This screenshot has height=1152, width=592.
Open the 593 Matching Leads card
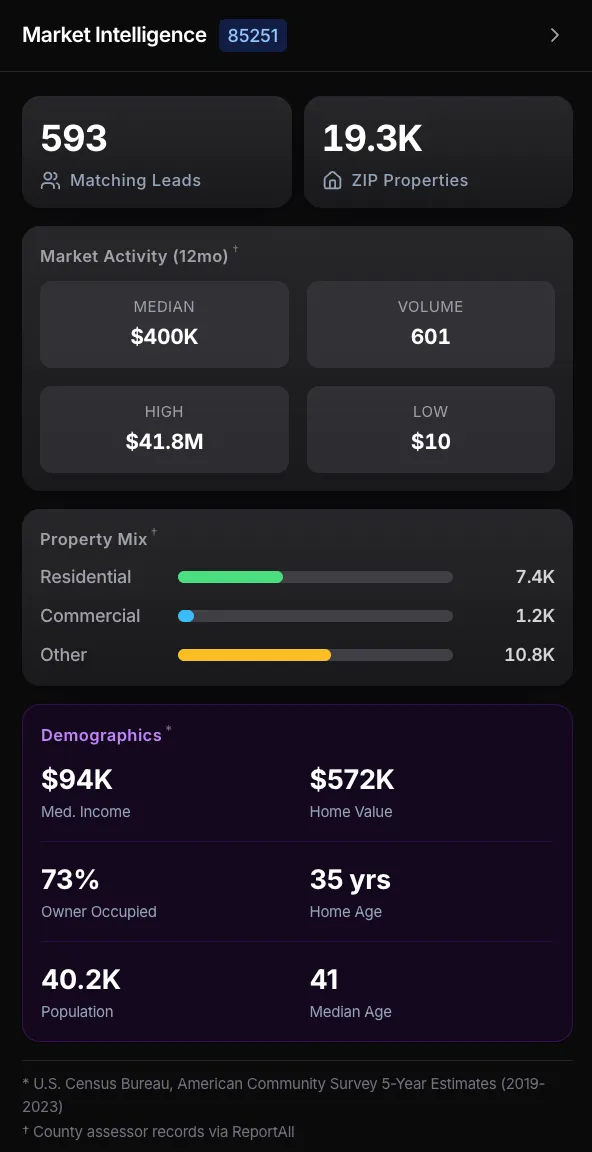(x=156, y=151)
